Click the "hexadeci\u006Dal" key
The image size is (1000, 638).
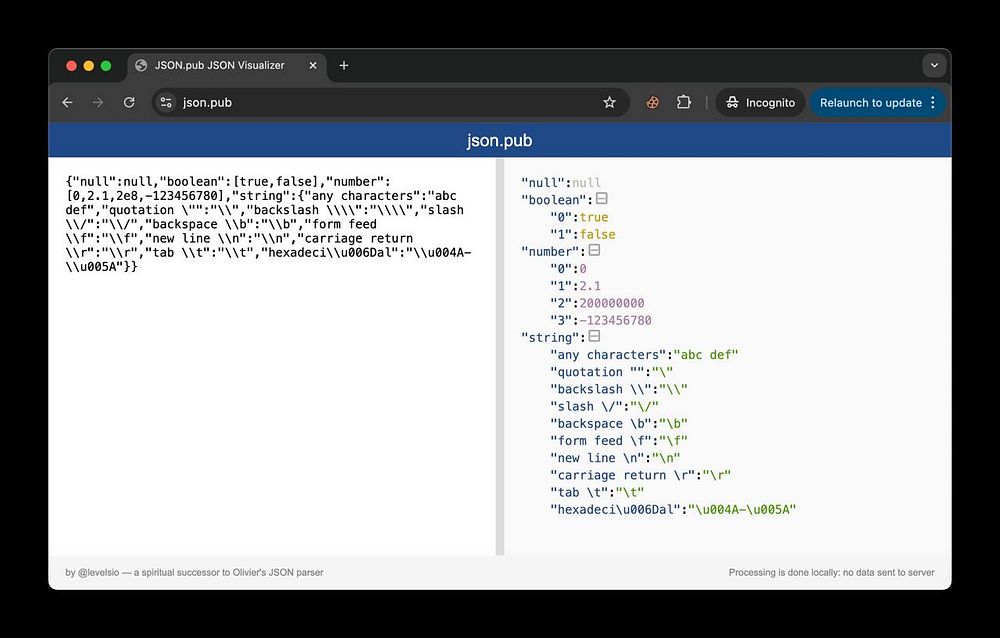(x=615, y=510)
